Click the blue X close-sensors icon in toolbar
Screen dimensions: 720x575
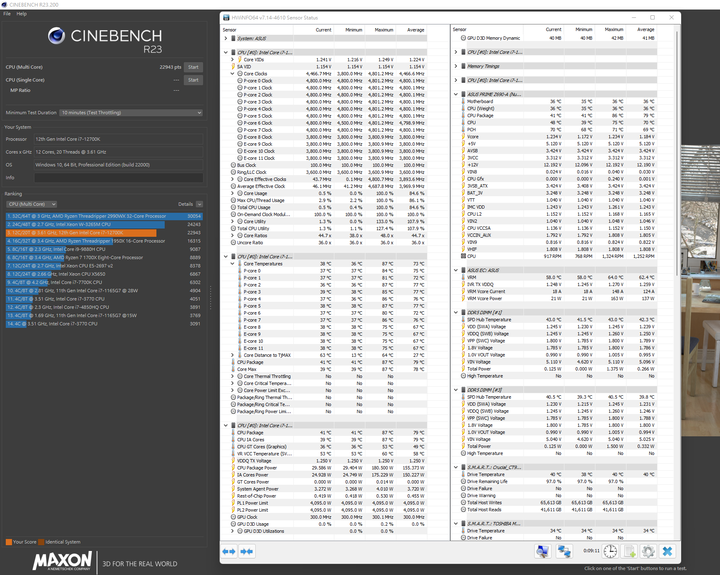click(667, 551)
